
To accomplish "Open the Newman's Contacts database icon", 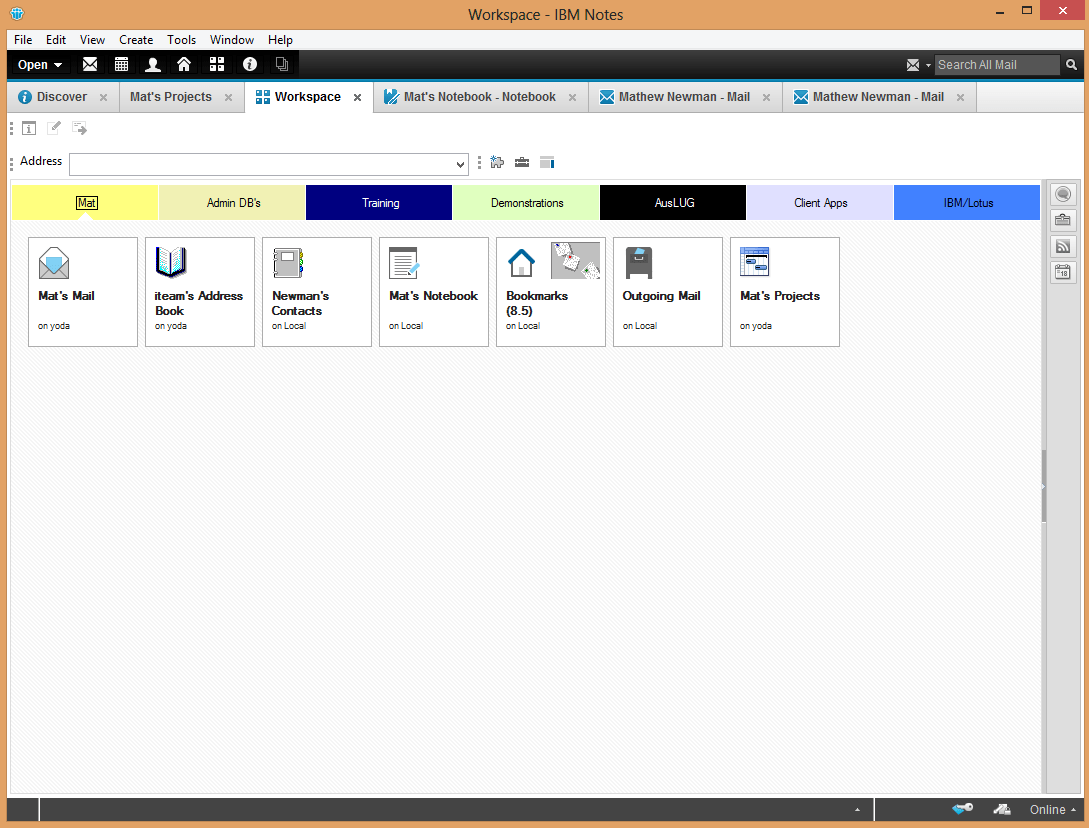I will click(x=317, y=285).
